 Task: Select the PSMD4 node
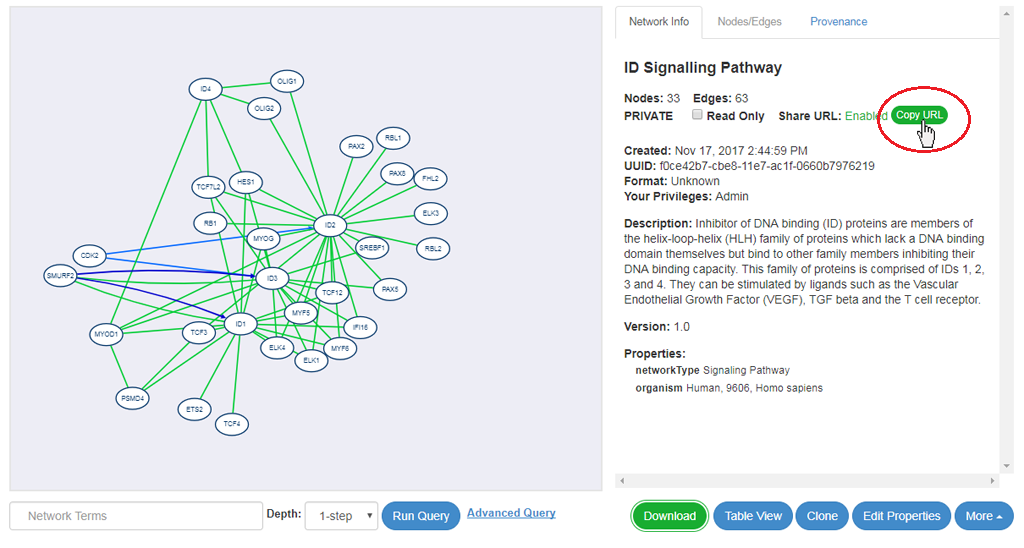click(133, 398)
